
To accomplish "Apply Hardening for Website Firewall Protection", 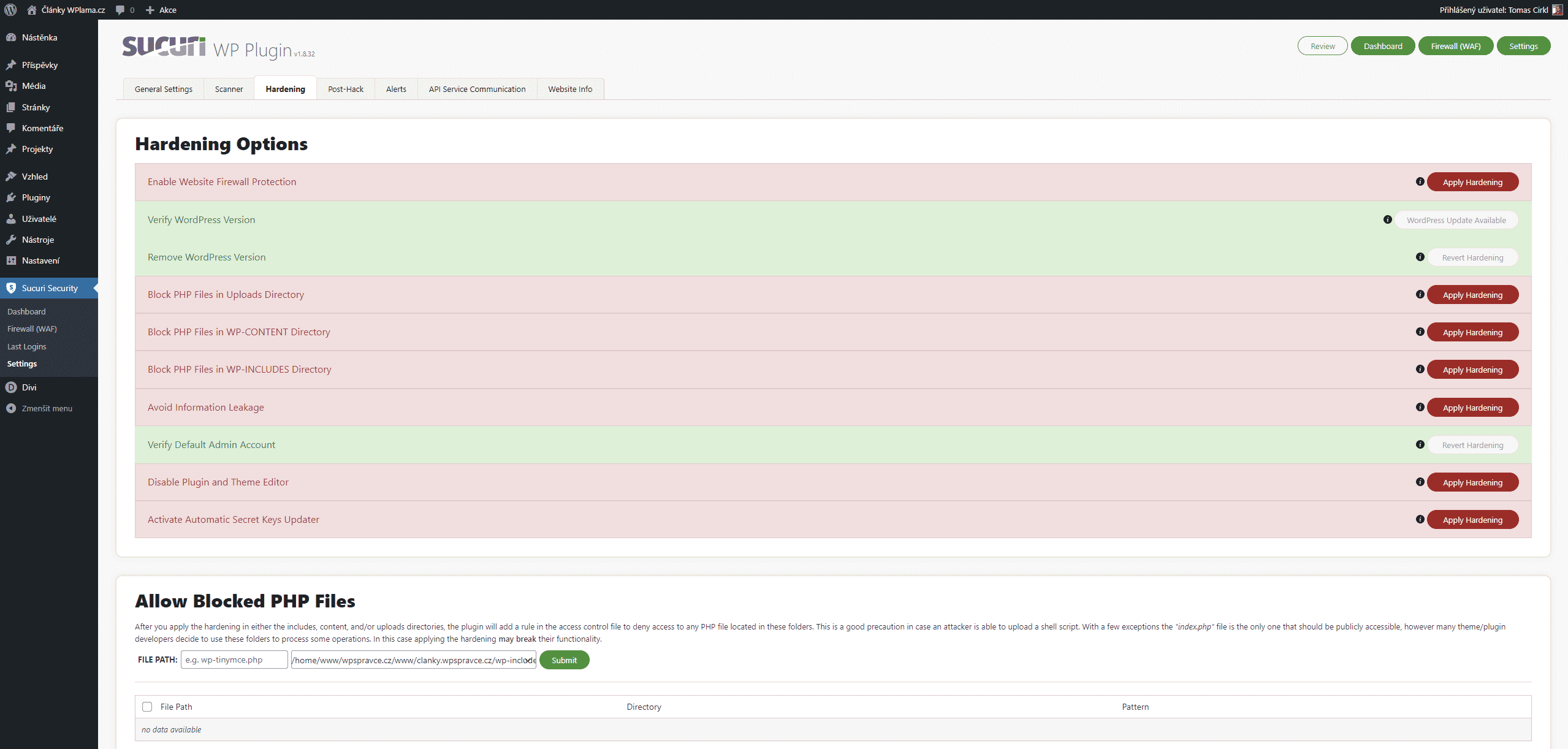I will tap(1473, 182).
